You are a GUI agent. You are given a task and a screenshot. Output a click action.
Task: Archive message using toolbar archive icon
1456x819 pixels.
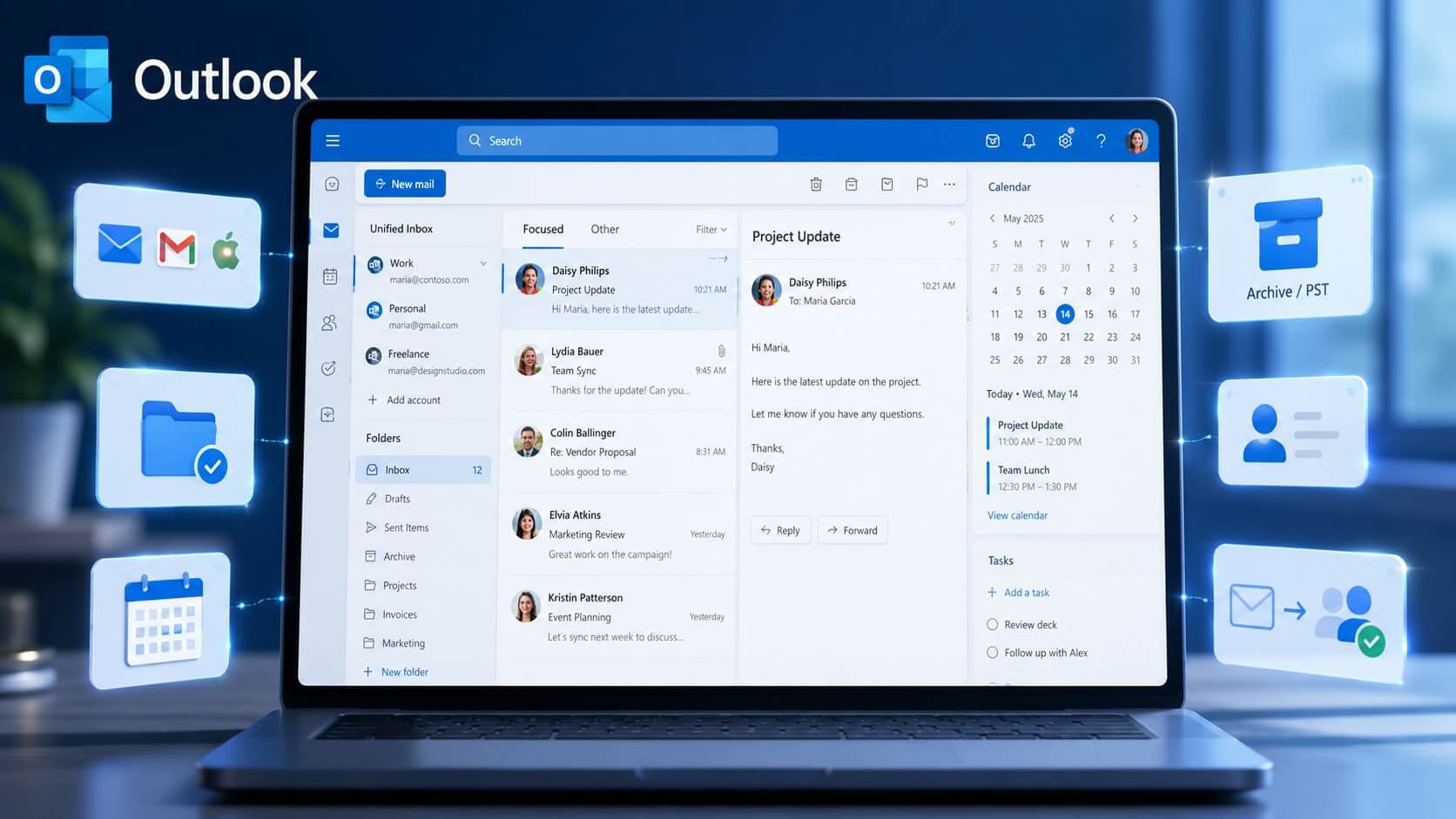pos(852,184)
